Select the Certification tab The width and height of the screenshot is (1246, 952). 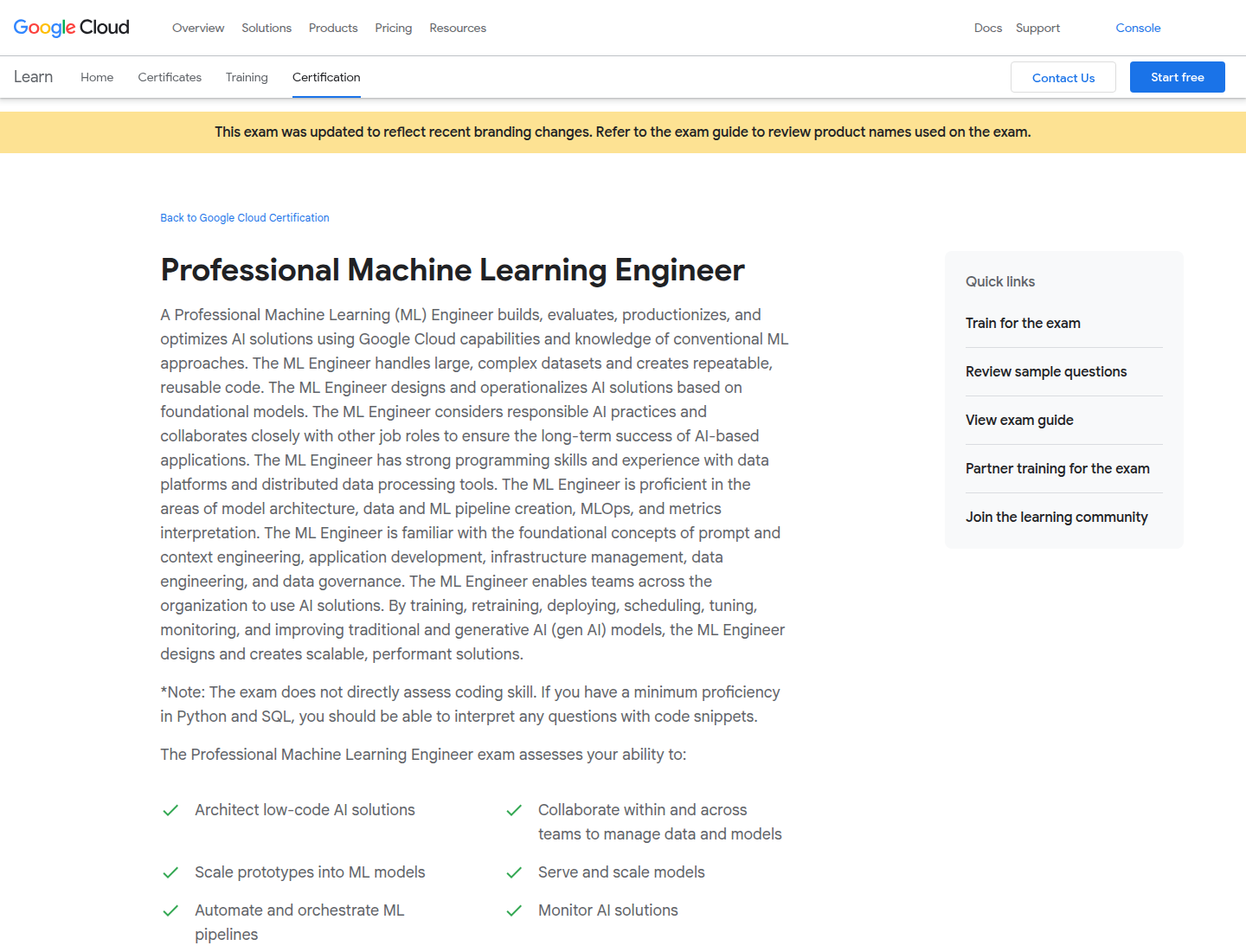[326, 77]
